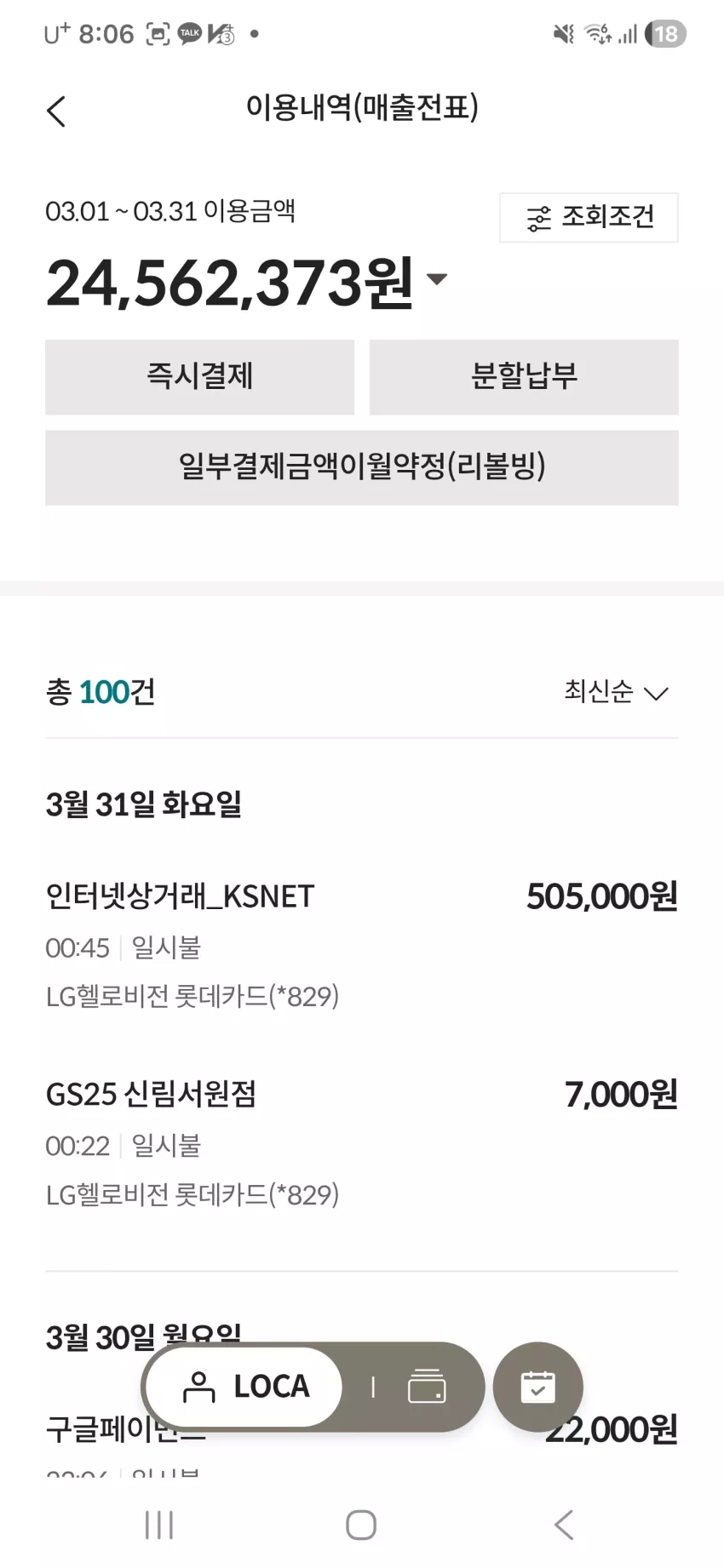Tap the Android home navigation button
The width and height of the screenshot is (724, 1568).
[361, 1525]
